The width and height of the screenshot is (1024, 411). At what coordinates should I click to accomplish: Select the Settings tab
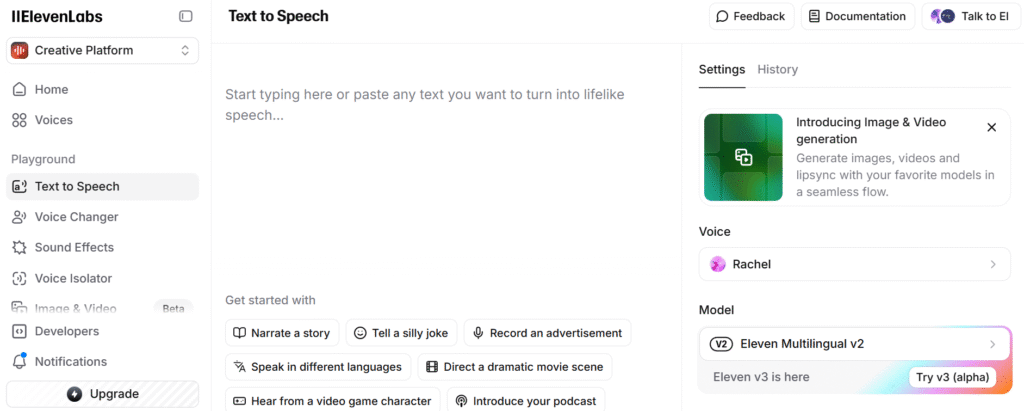(721, 69)
